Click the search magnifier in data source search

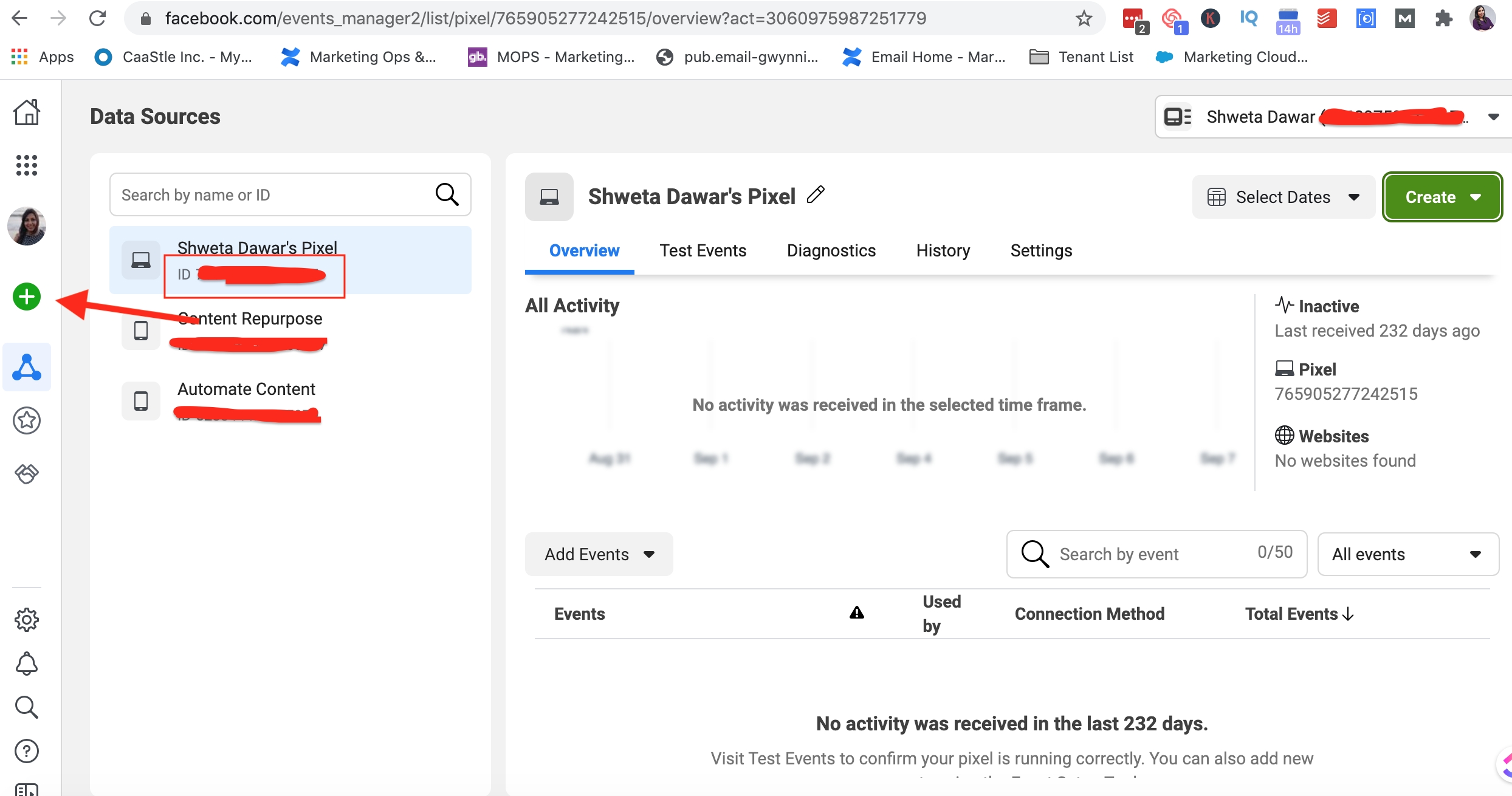point(447,194)
